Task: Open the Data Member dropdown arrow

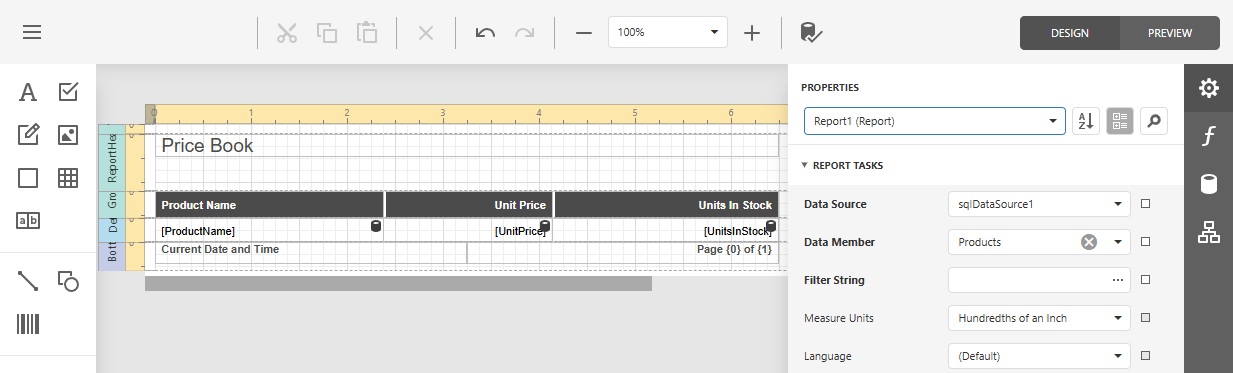Action: click(1117, 242)
